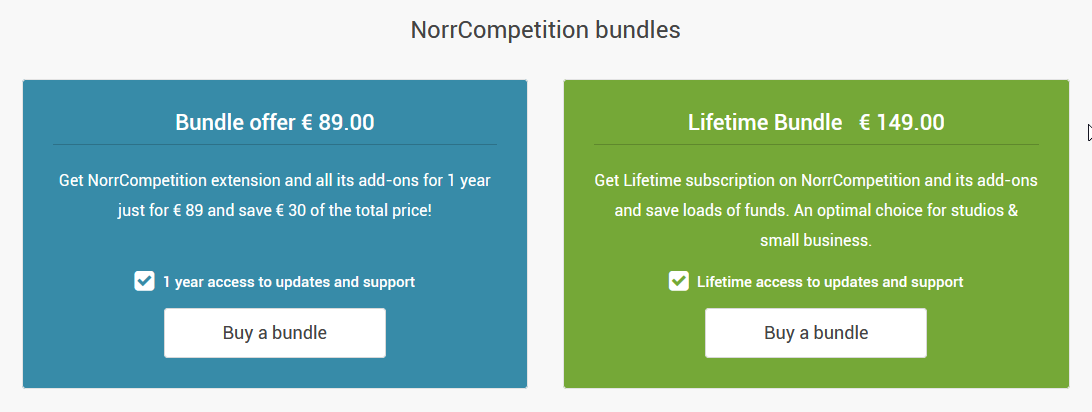Select the Lifetime Bundle title text
This screenshot has height=412, width=1092.
pos(765,123)
